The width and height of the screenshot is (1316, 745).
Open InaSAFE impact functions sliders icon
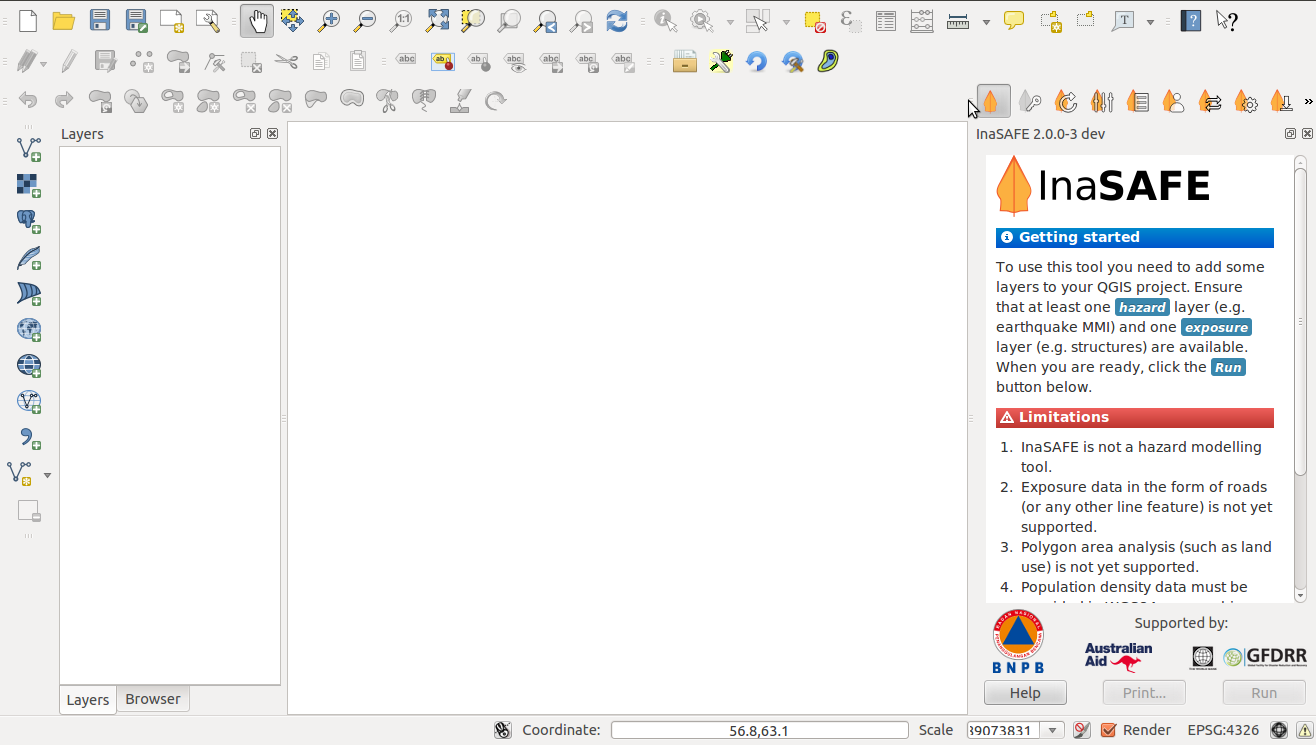click(1102, 101)
